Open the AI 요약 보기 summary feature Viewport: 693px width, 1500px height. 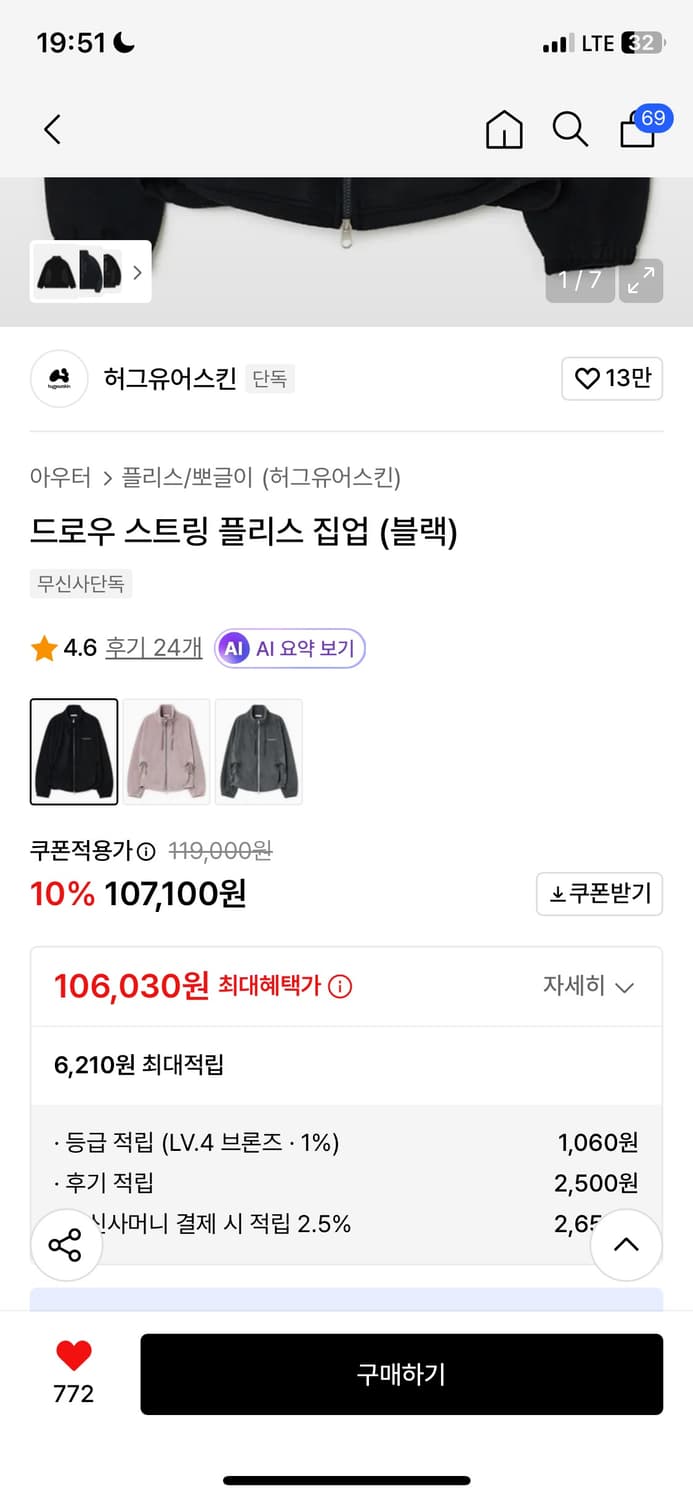[288, 648]
